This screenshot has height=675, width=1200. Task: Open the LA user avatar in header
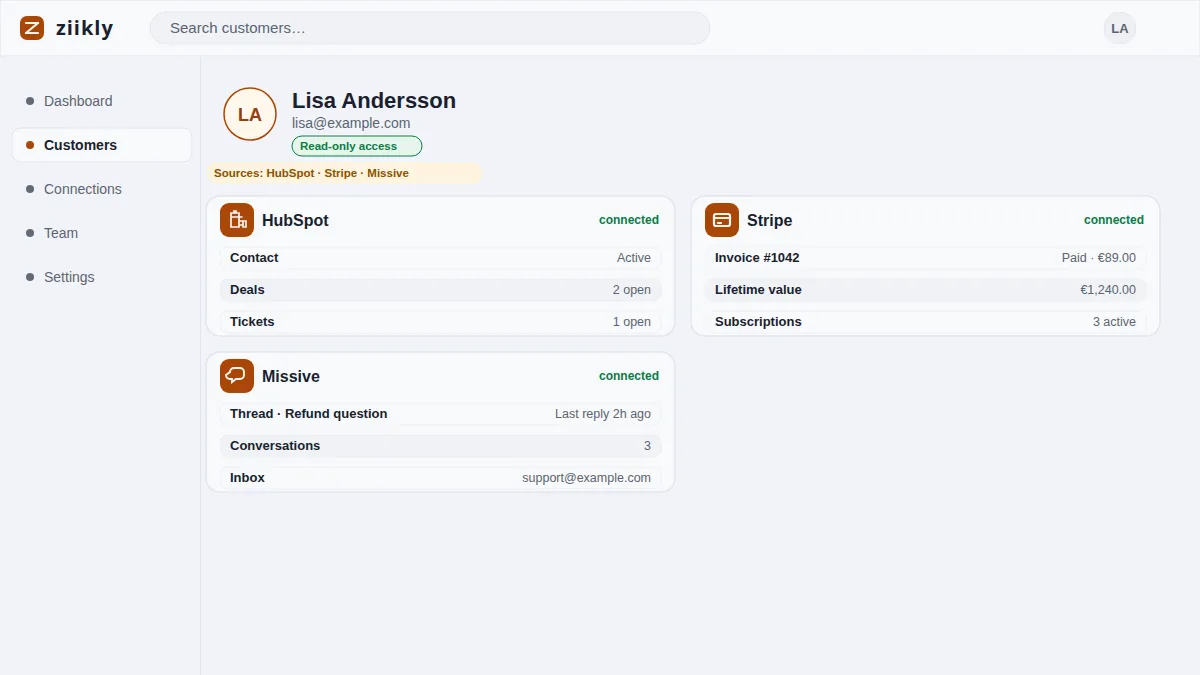coord(1120,28)
